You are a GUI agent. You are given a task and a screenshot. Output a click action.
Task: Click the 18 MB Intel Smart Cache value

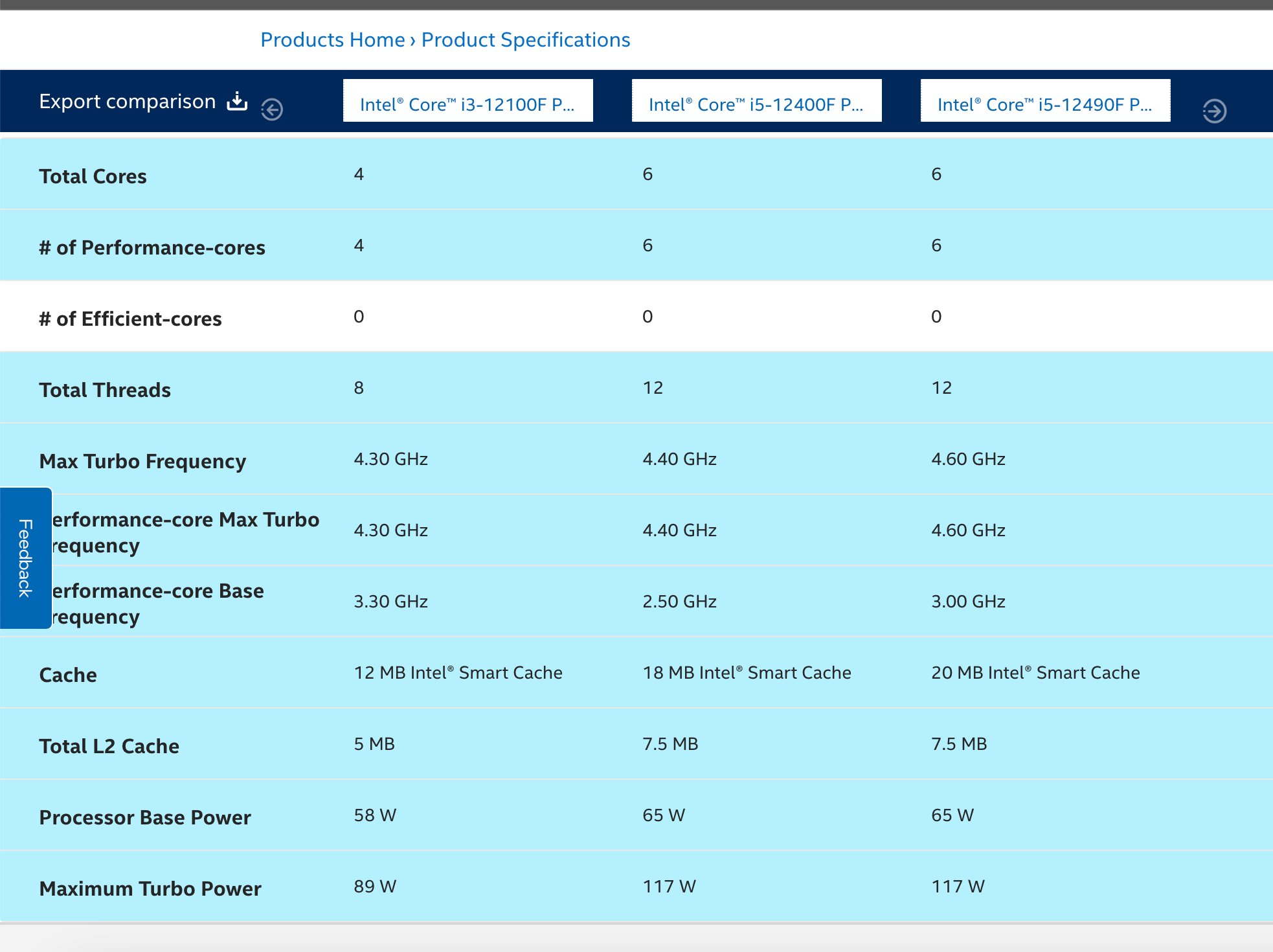click(x=747, y=673)
